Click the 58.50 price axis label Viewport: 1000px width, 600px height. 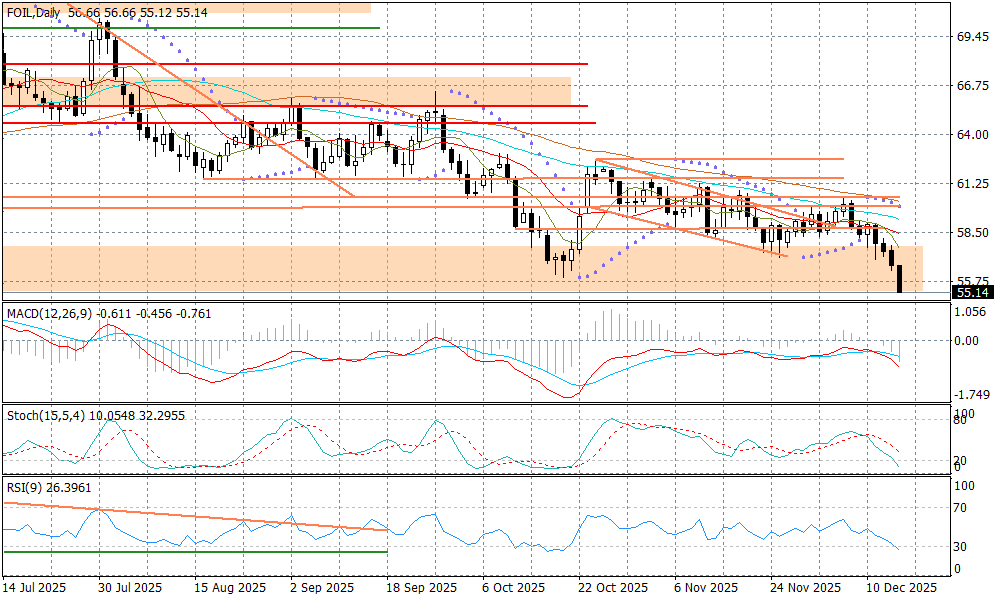972,233
